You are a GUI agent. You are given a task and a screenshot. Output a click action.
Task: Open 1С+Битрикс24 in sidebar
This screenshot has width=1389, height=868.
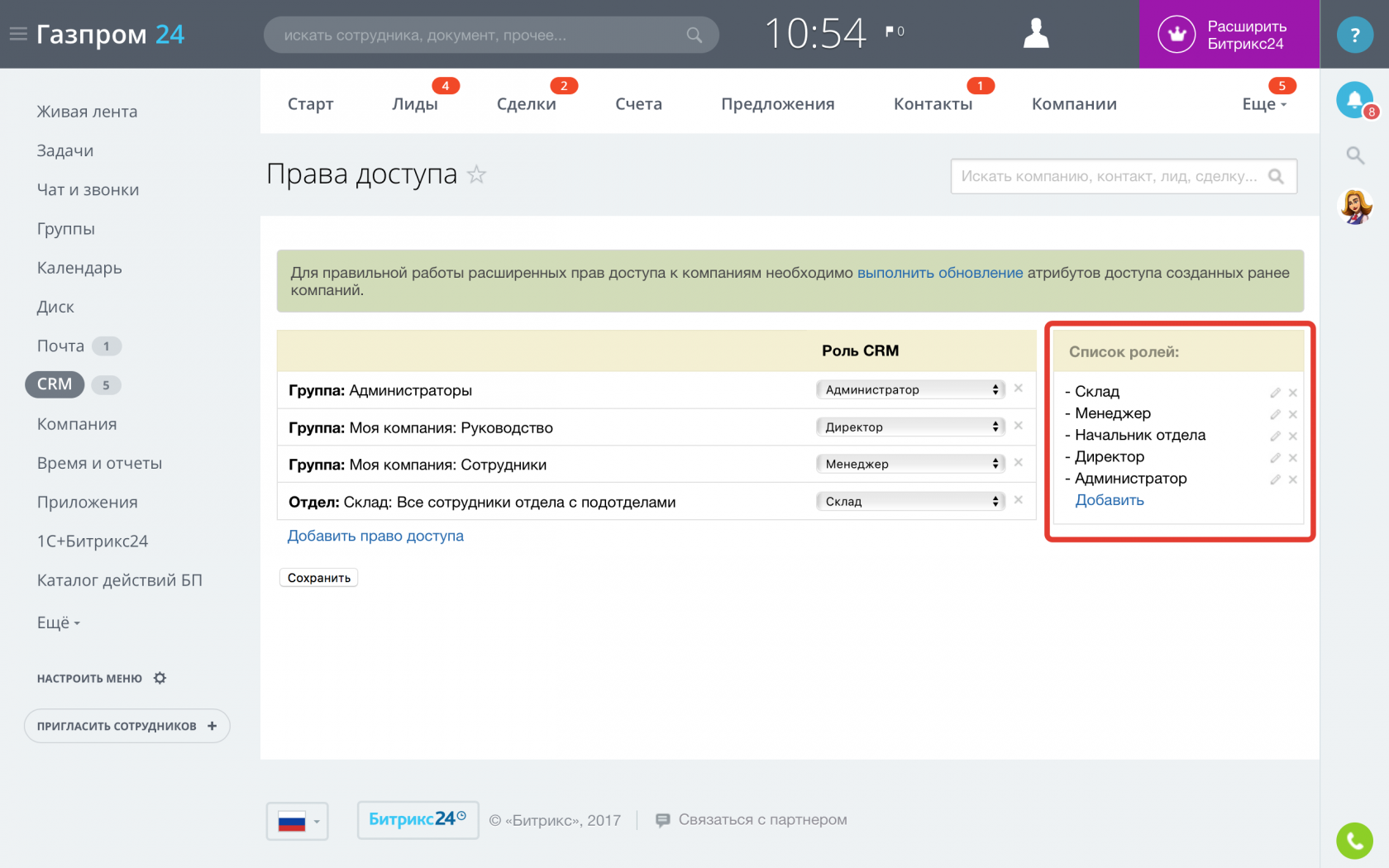(93, 541)
